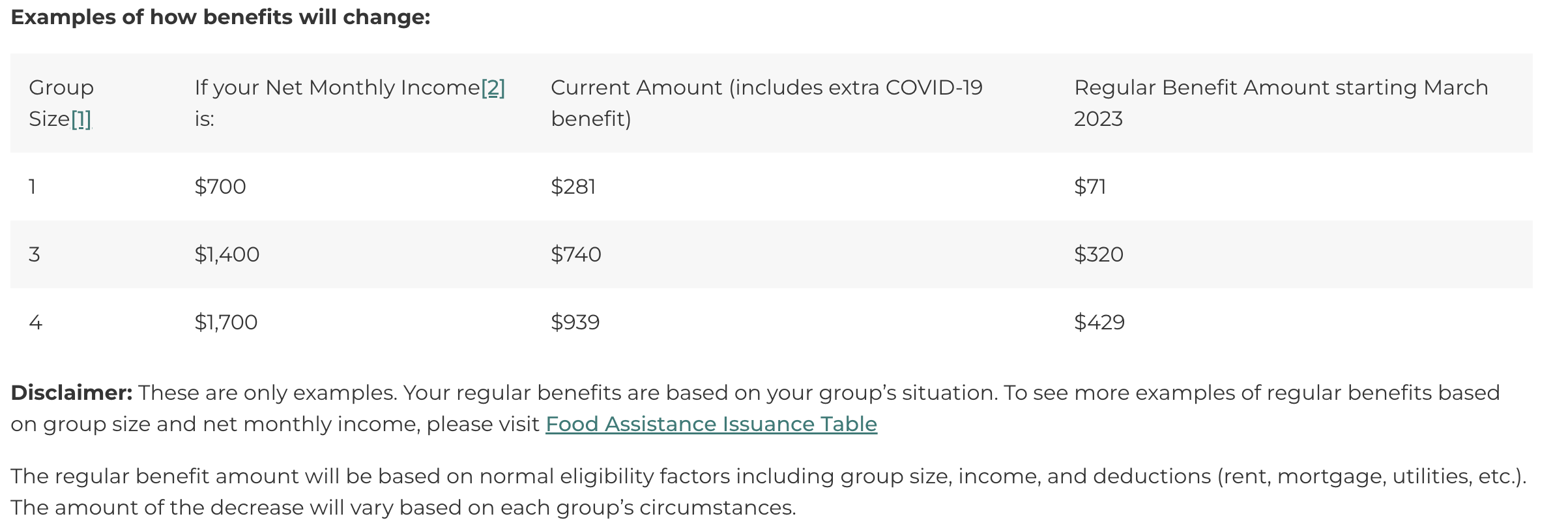Image resolution: width=1568 pixels, height=527 pixels.
Task: Click the Current Amount column header
Action: [x=766, y=103]
